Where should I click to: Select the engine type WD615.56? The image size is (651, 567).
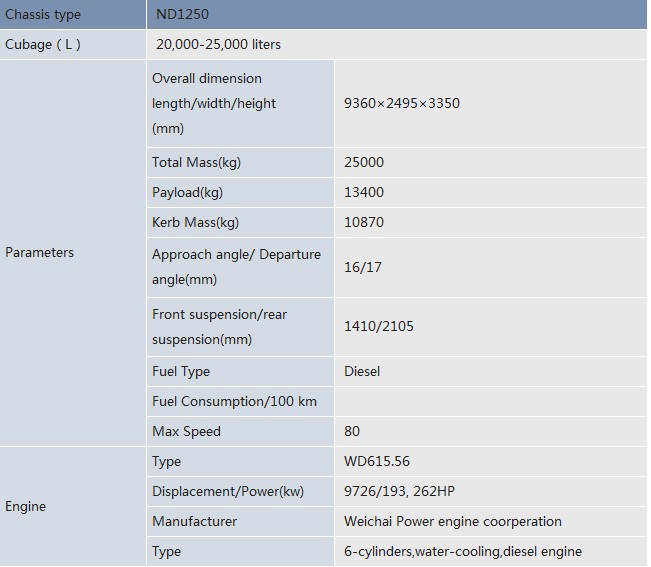click(377, 461)
